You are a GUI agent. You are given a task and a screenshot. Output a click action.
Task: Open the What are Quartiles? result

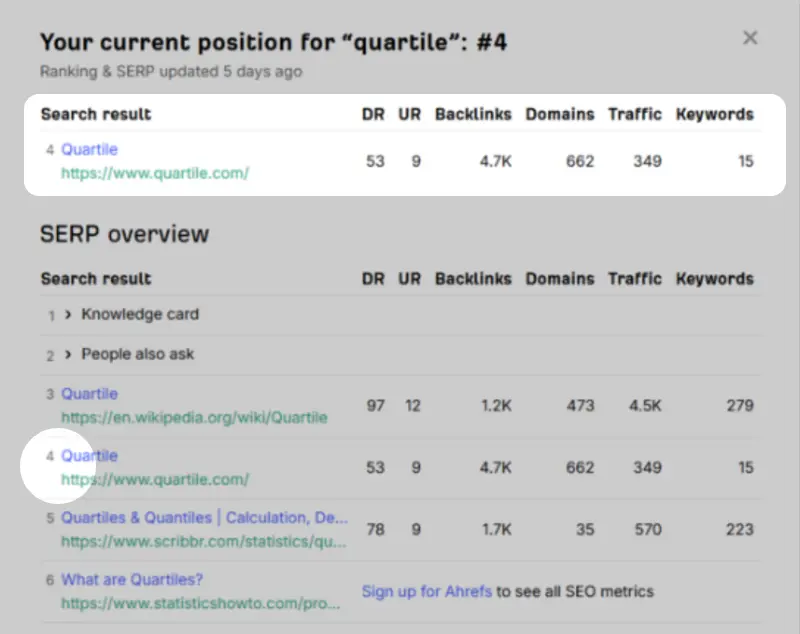132,580
